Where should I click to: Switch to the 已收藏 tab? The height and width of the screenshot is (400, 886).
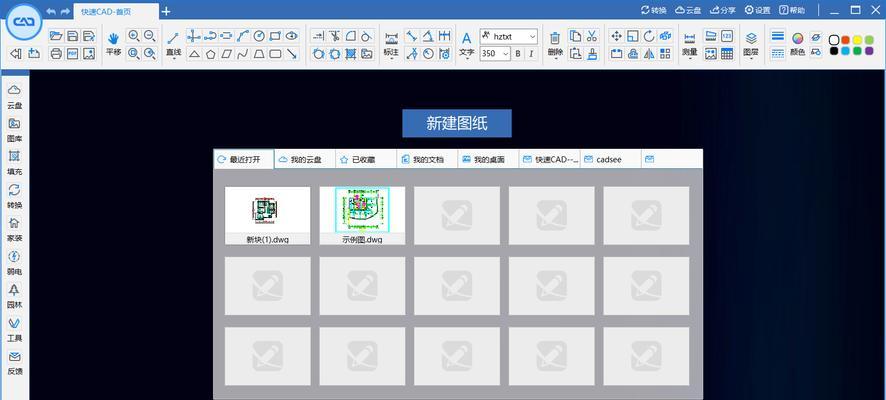366,159
